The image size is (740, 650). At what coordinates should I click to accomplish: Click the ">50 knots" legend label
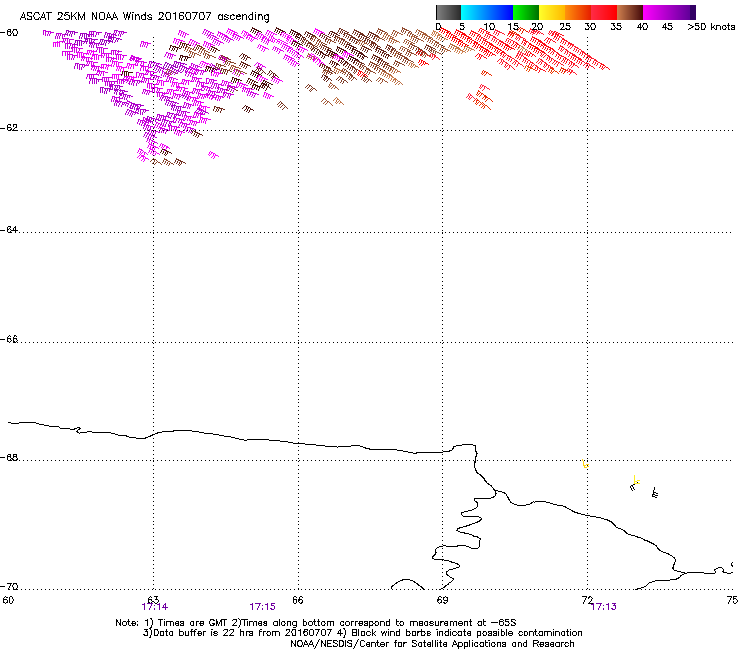tap(711, 27)
